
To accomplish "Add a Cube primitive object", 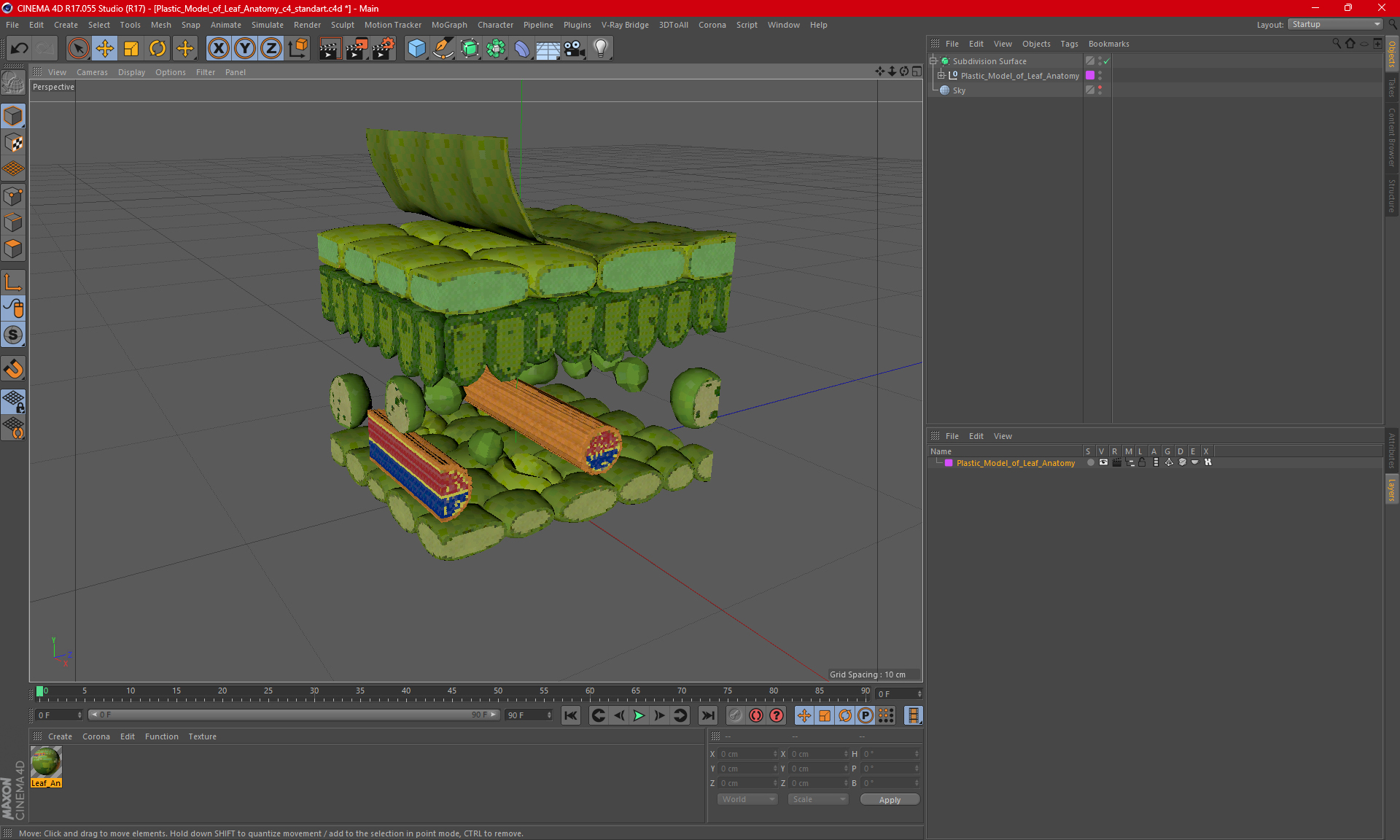I will 416,49.
